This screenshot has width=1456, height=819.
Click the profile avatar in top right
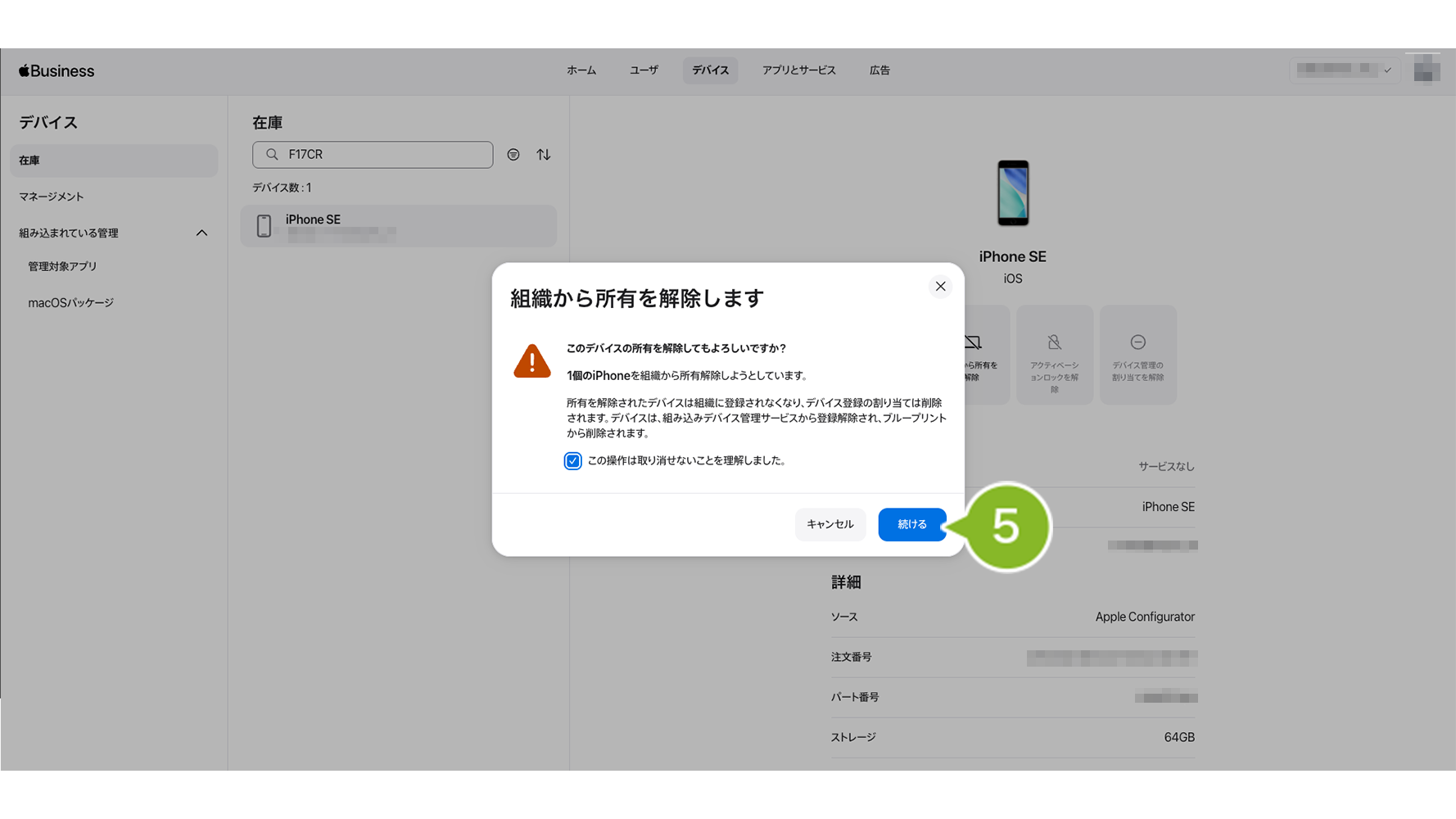(x=1427, y=70)
